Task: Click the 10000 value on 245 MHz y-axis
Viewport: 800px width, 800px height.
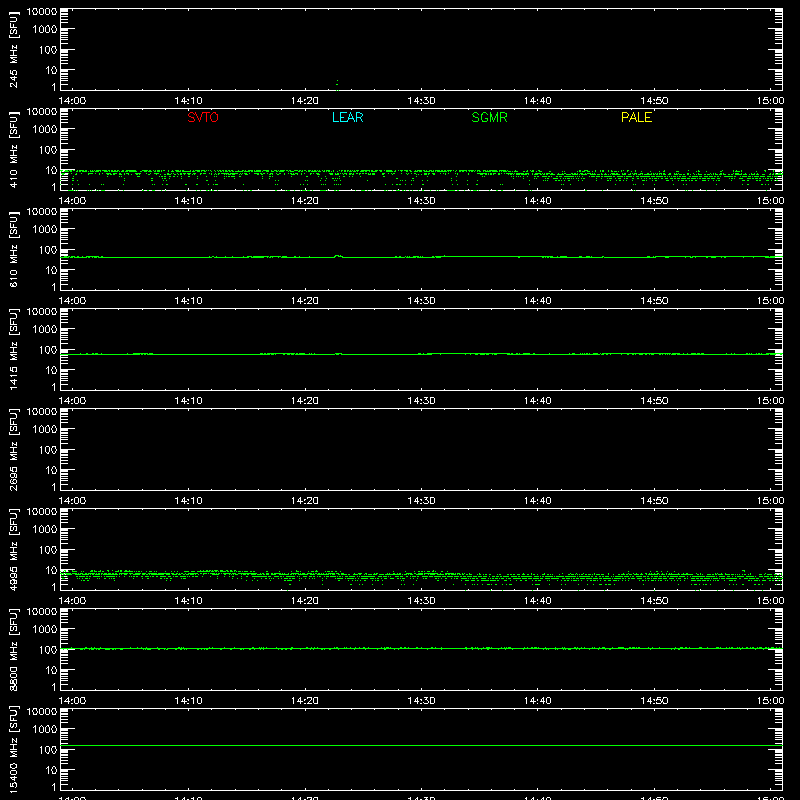Action: pyautogui.click(x=42, y=12)
